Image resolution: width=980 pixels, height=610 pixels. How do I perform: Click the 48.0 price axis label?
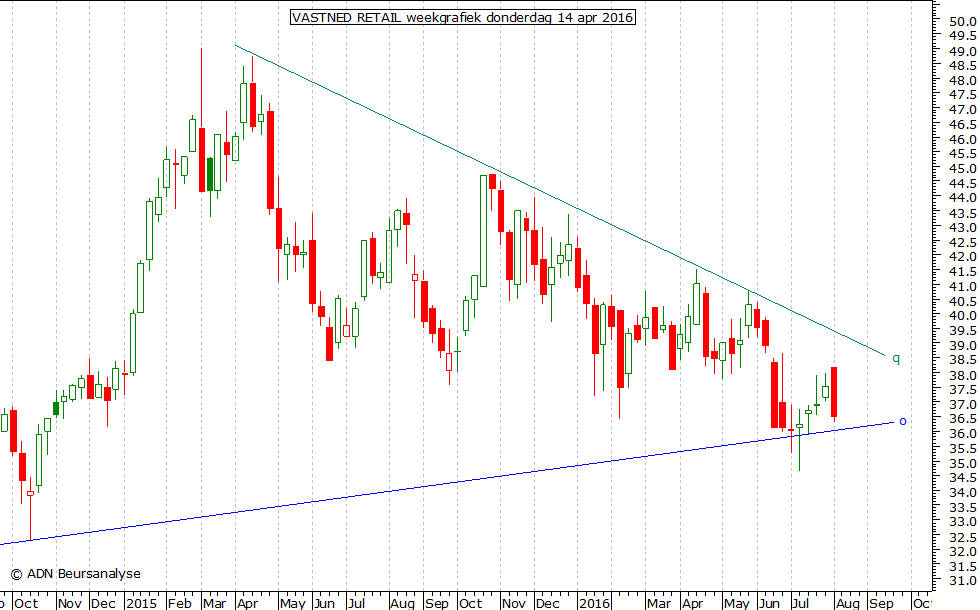[x=963, y=81]
